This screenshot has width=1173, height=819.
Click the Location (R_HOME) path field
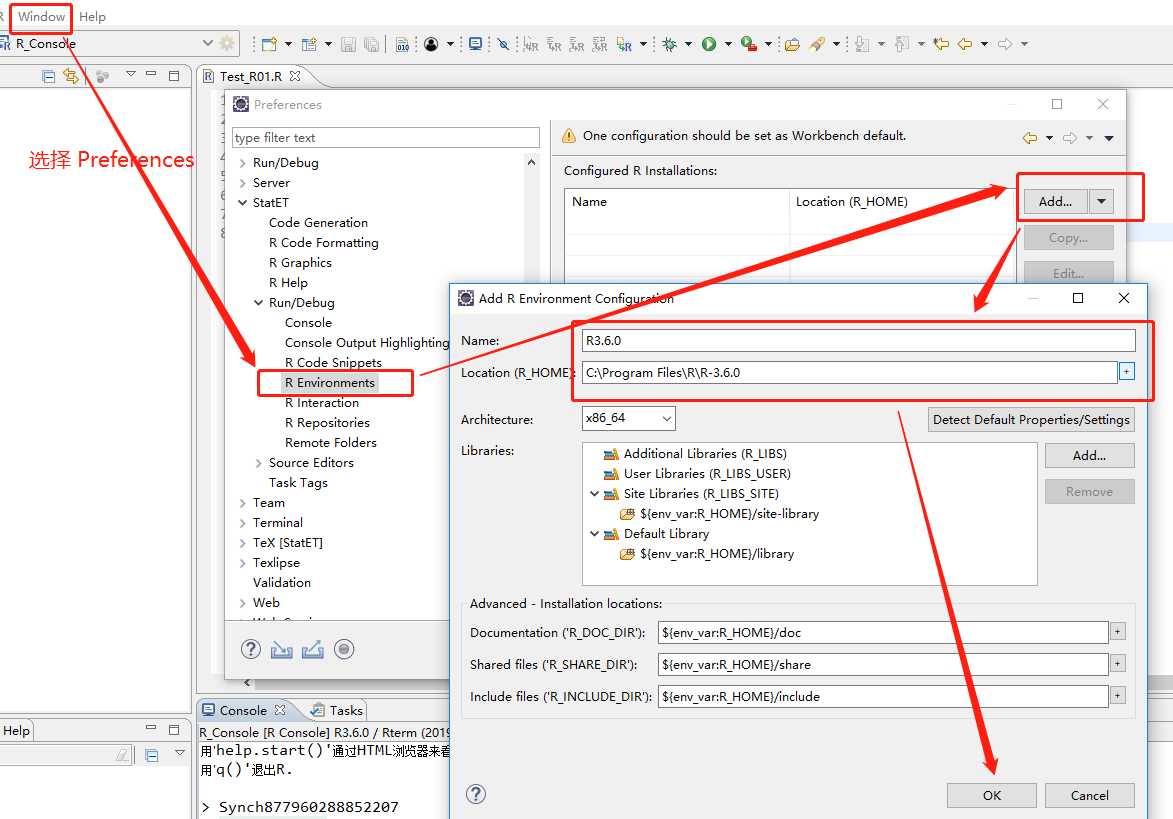[849, 372]
